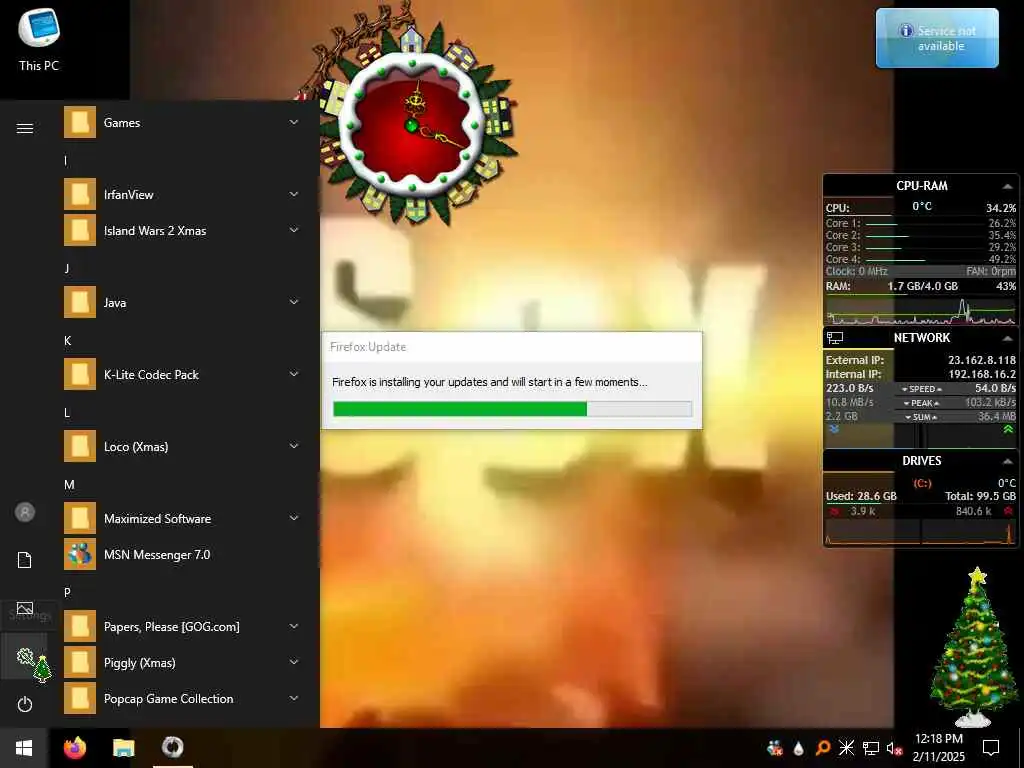The image size is (1024, 768).
Task: Click the network tray icon
Action: (x=871, y=748)
